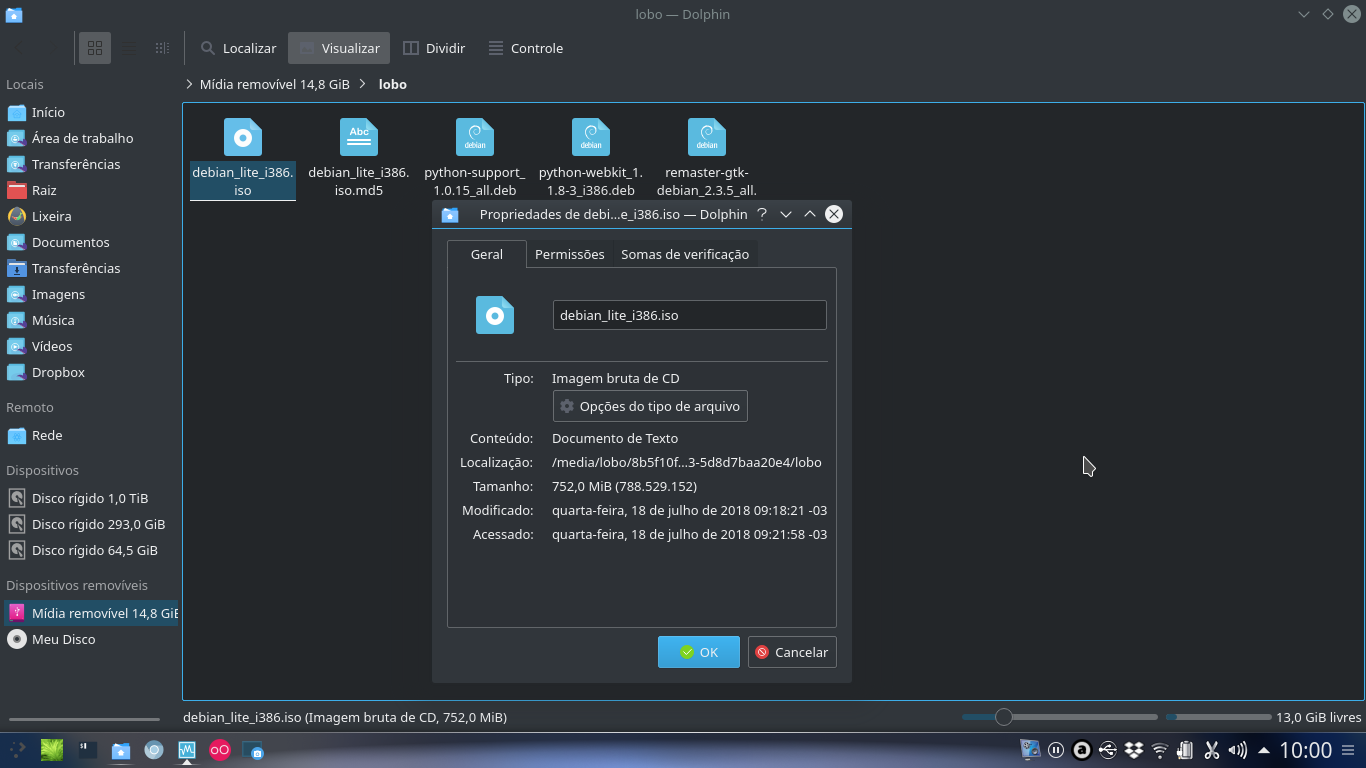Expand the properties dialog dropdown arrow
The width and height of the screenshot is (1366, 768).
click(786, 213)
